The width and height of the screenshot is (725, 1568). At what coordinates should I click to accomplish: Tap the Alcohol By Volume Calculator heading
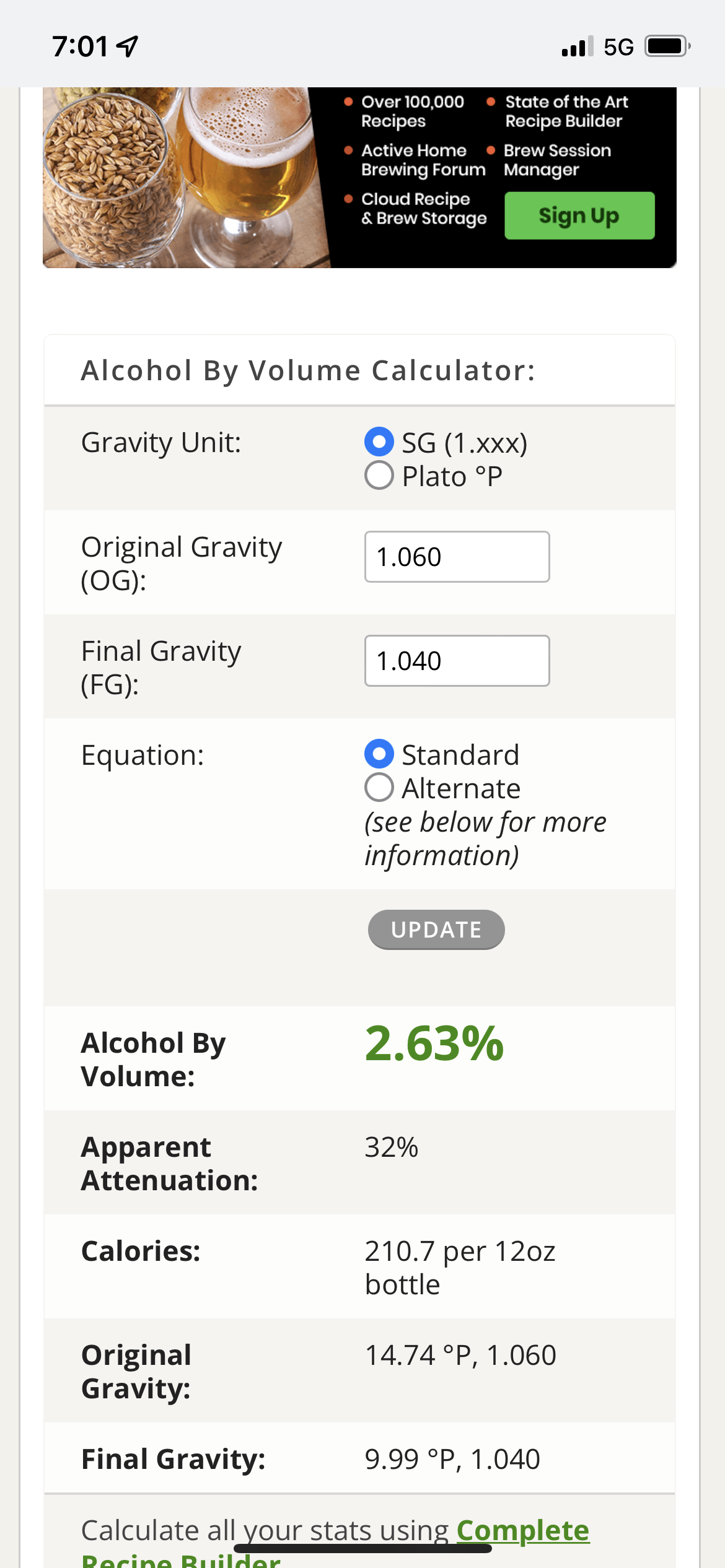click(308, 371)
